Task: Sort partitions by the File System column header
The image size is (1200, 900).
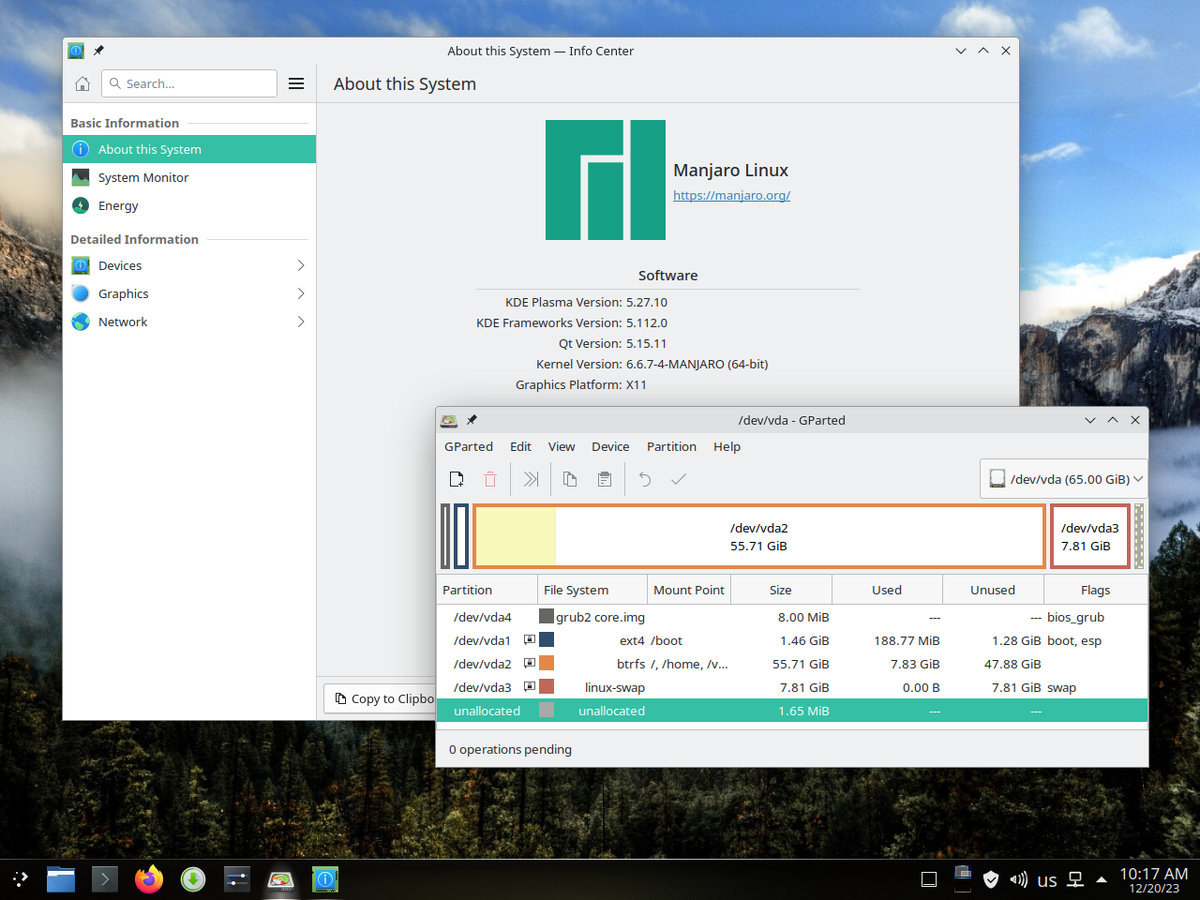Action: point(593,590)
